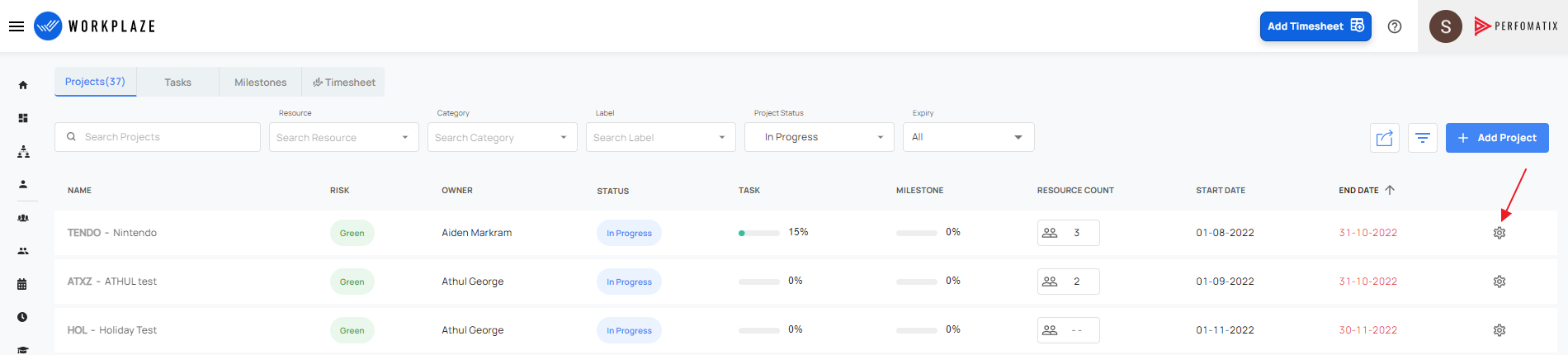Open the Search Resource dropdown
The width and height of the screenshot is (1568, 355).
click(344, 137)
